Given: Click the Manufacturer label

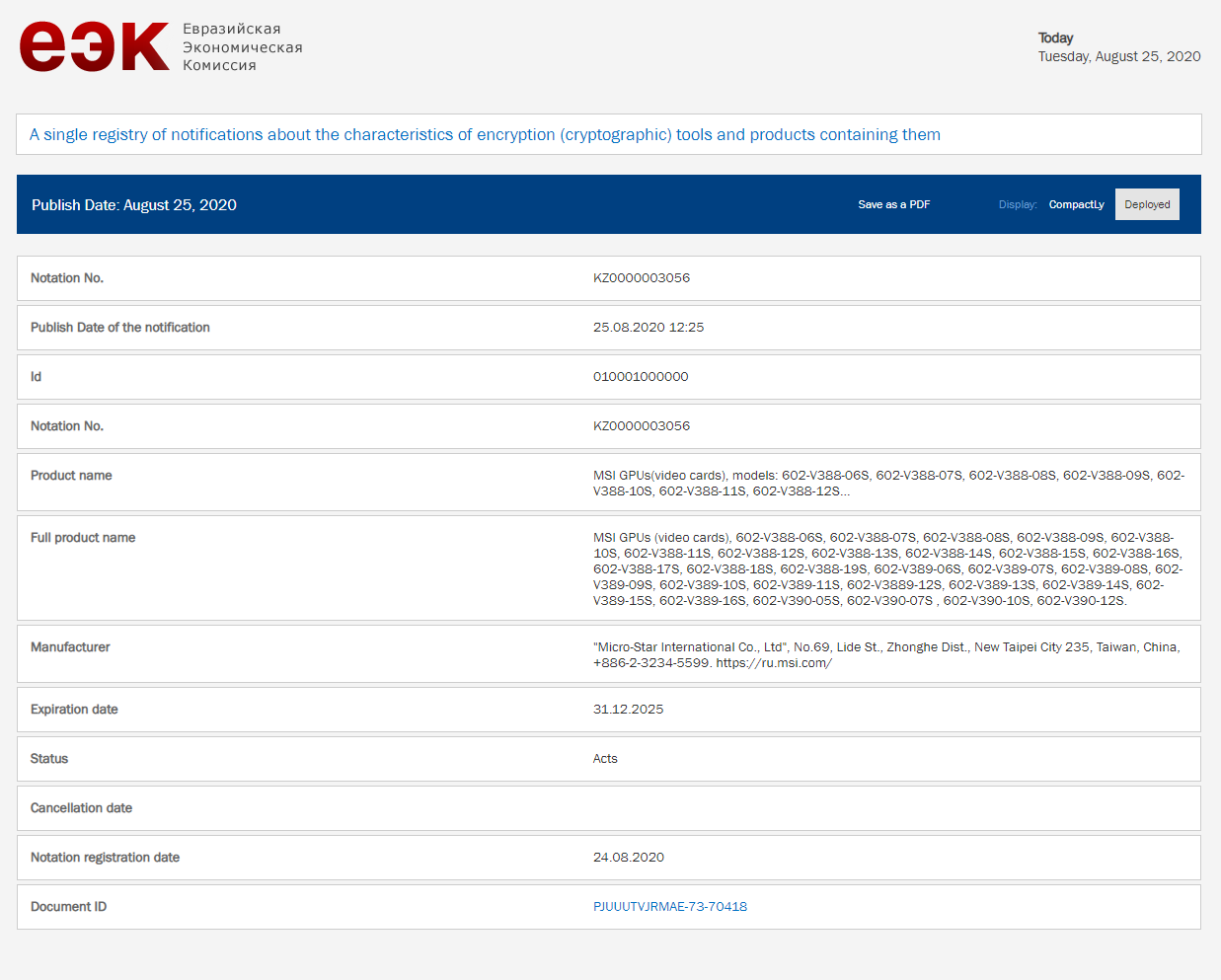Looking at the screenshot, I should [70, 647].
